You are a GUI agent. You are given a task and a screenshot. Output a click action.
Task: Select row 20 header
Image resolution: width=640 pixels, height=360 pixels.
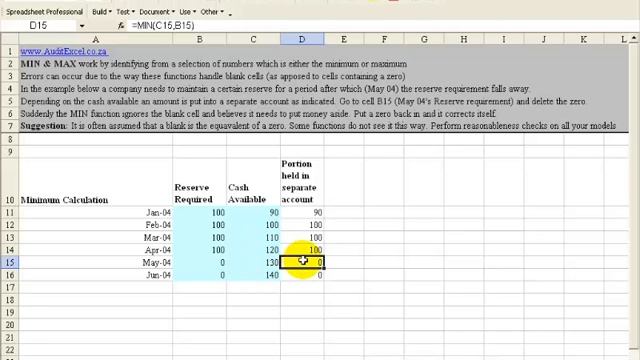coord(10,325)
